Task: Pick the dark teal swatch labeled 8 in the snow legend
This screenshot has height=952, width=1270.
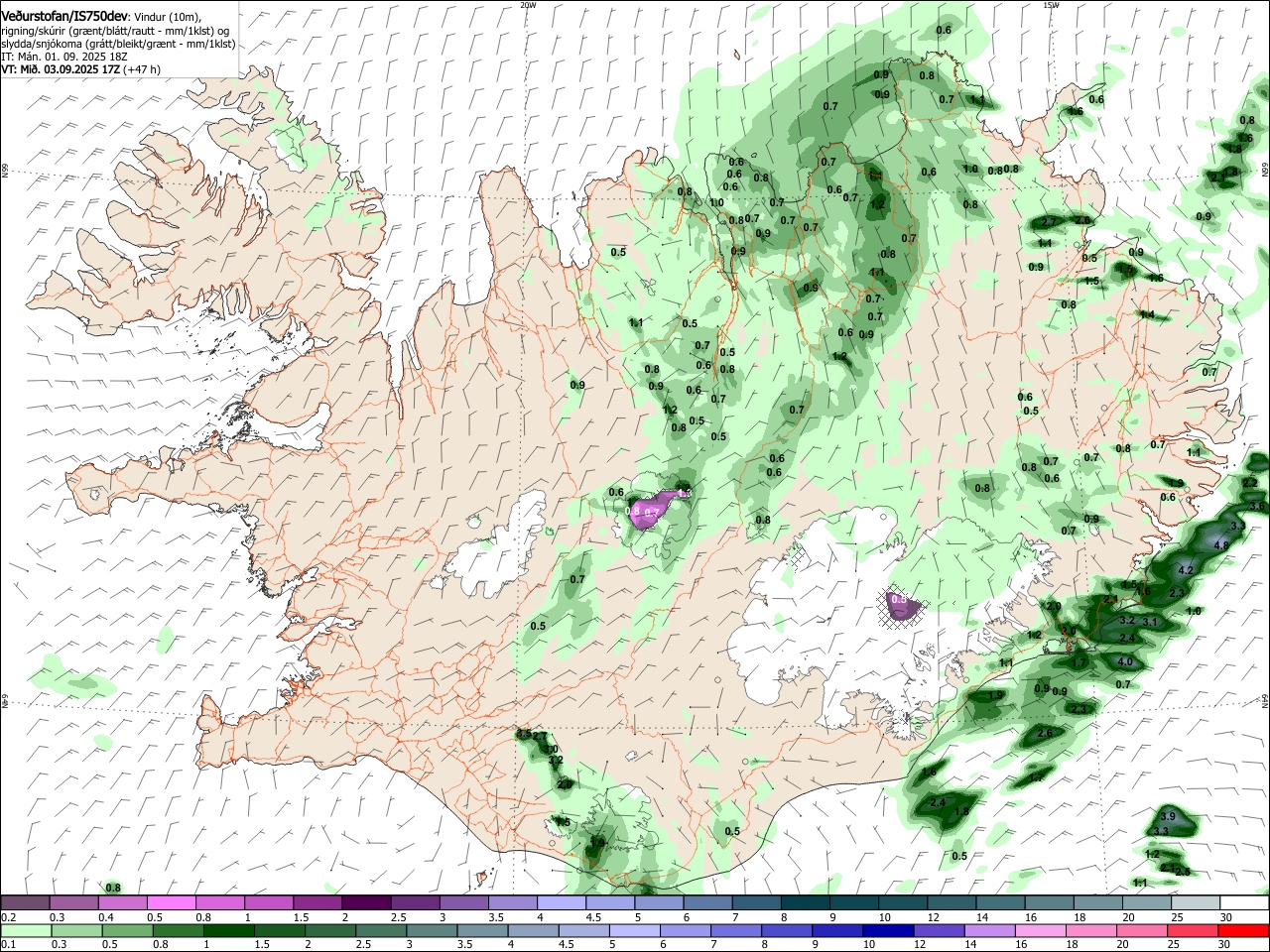Action: click(x=806, y=903)
